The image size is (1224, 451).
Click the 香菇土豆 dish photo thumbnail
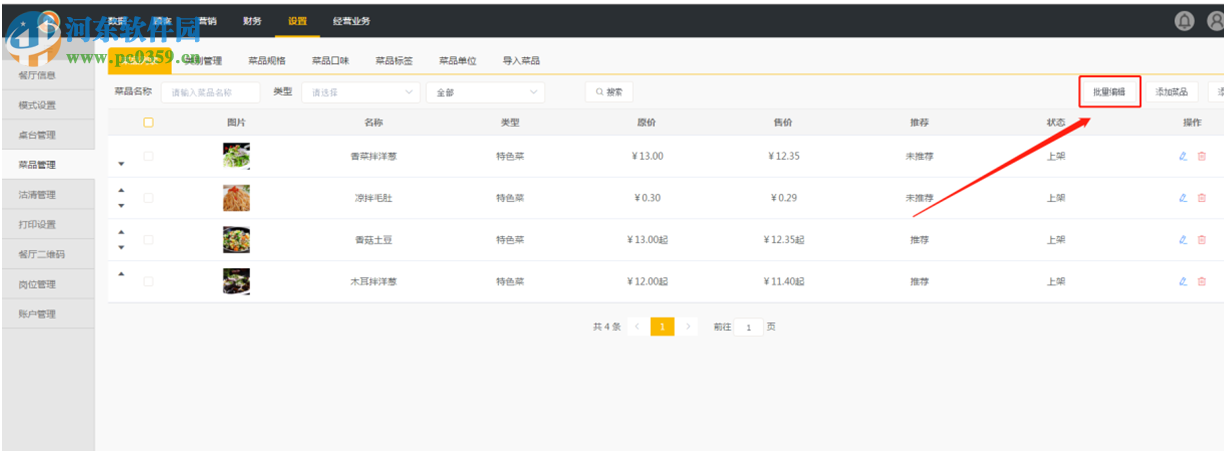236,240
